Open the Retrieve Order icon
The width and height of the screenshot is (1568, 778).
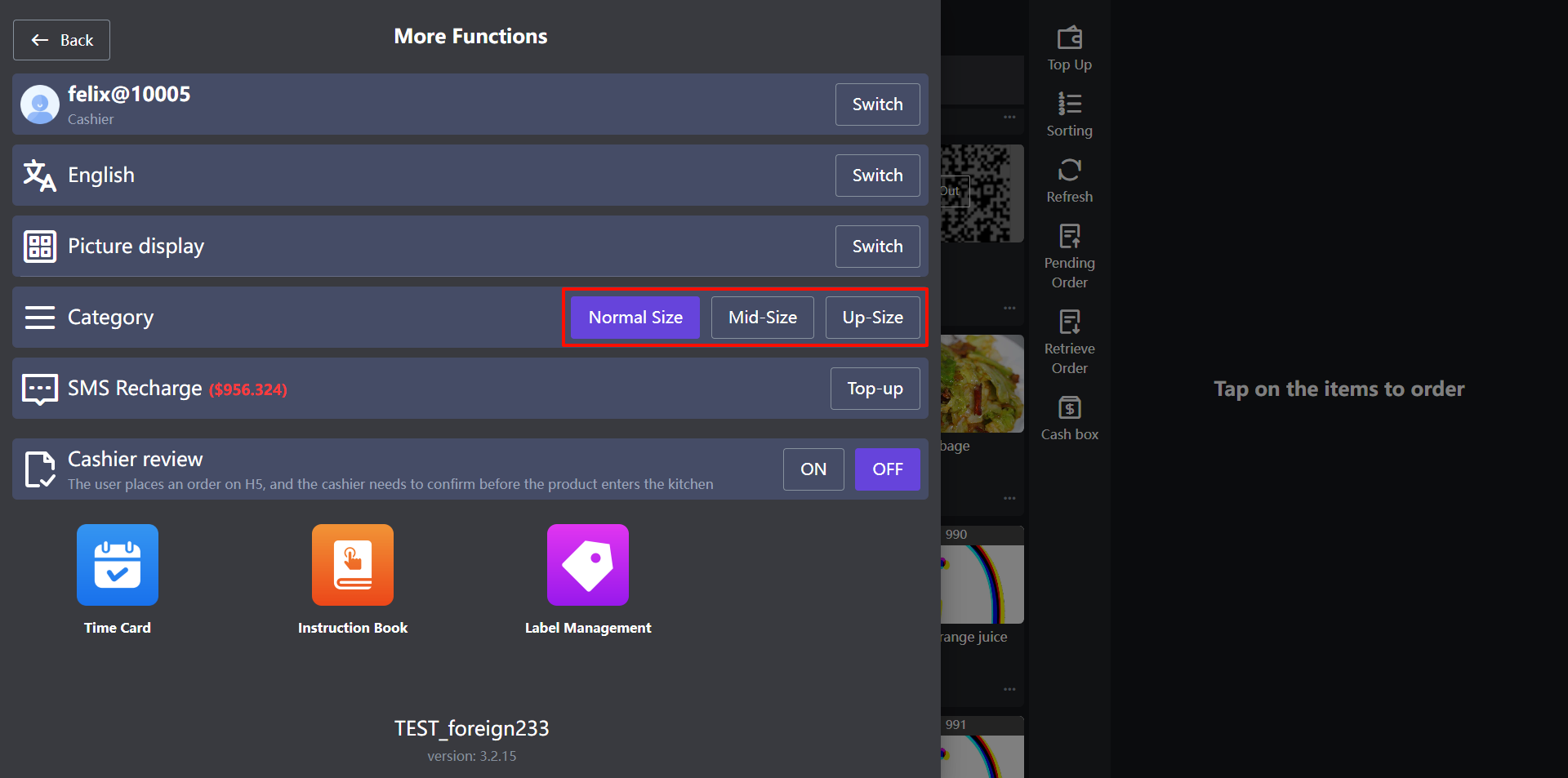pyautogui.click(x=1069, y=322)
